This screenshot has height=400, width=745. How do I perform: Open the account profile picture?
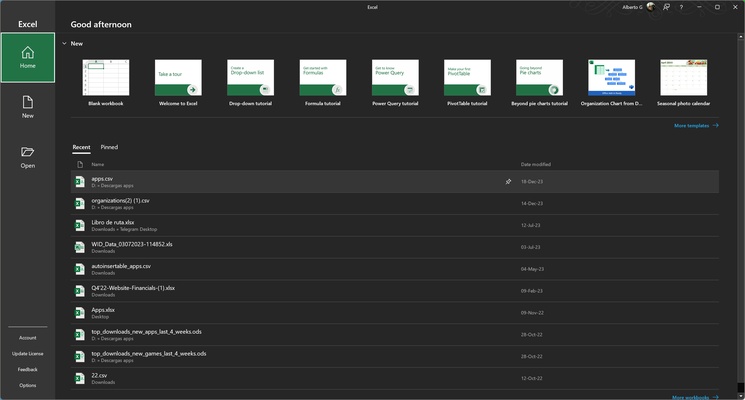[651, 7]
